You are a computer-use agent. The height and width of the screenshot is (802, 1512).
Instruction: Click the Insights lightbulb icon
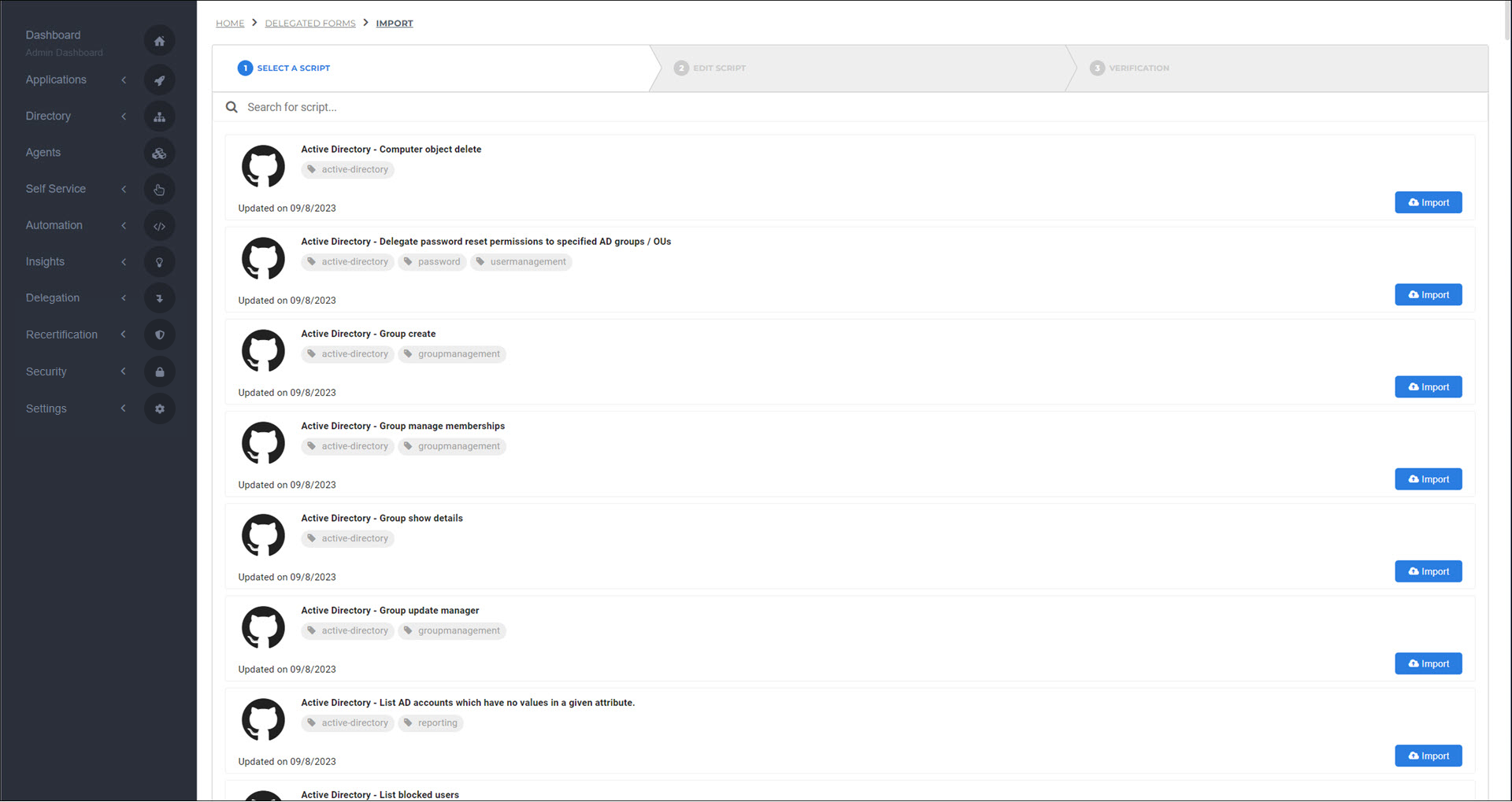pyautogui.click(x=160, y=261)
